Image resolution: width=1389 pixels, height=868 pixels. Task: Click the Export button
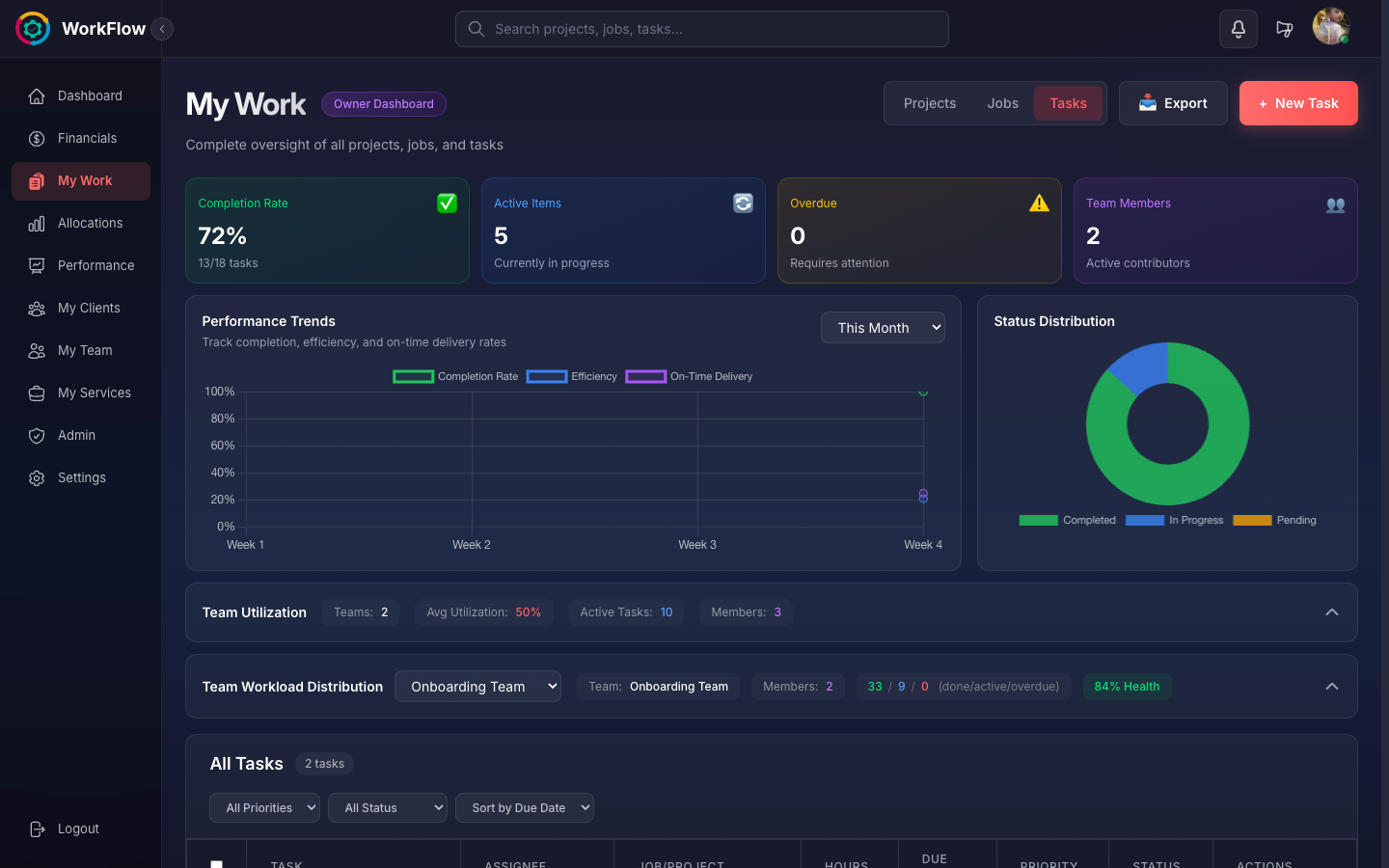[x=1173, y=103]
